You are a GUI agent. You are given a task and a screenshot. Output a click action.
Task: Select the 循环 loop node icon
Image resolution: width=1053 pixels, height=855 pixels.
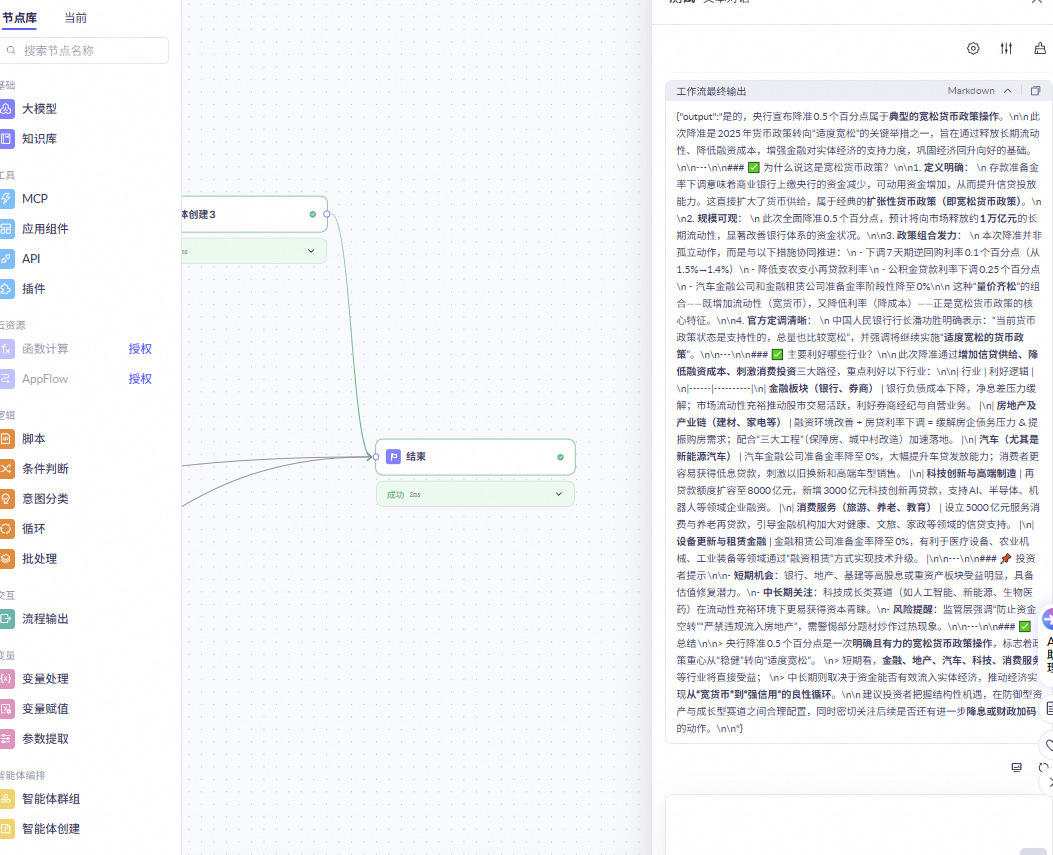tap(6, 529)
